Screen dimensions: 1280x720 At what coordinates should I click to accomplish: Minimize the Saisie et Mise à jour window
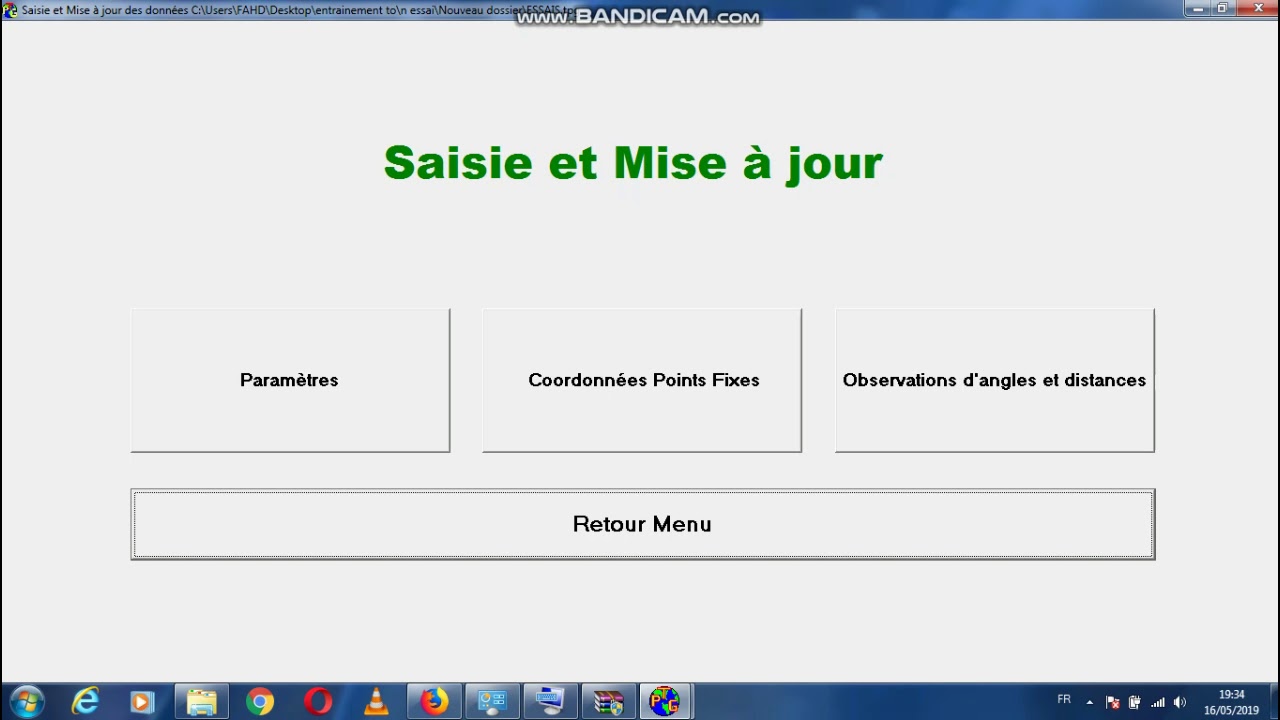pos(1198,9)
